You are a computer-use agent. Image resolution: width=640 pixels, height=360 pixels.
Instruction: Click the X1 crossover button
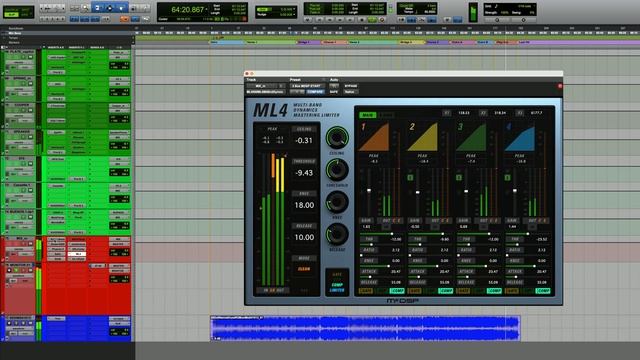pos(447,113)
